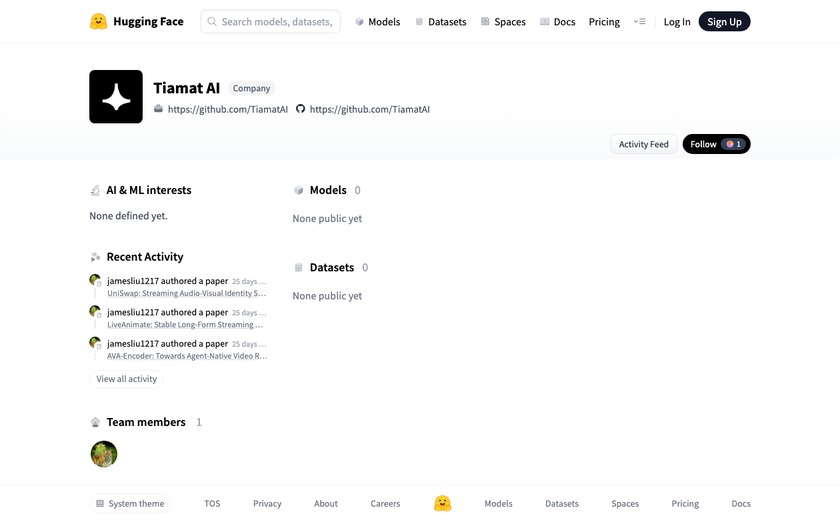
Task: Click avatar next to AVA-Encoder paper activity
Action: 95,343
